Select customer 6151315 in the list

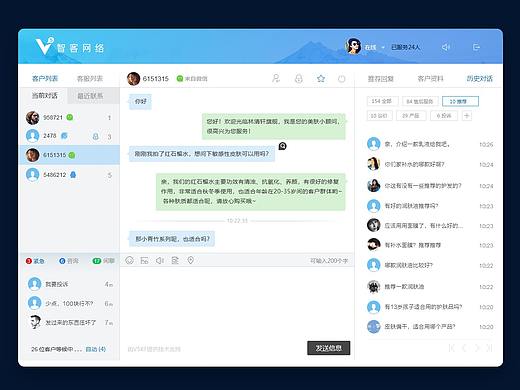[x=69, y=155]
